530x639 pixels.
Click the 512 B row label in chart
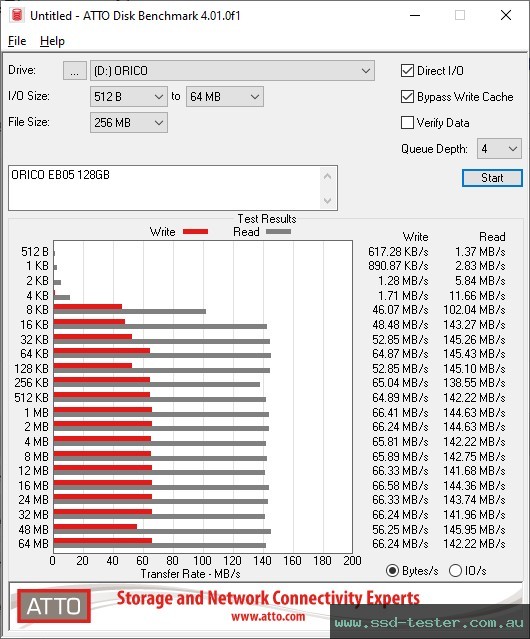35,252
